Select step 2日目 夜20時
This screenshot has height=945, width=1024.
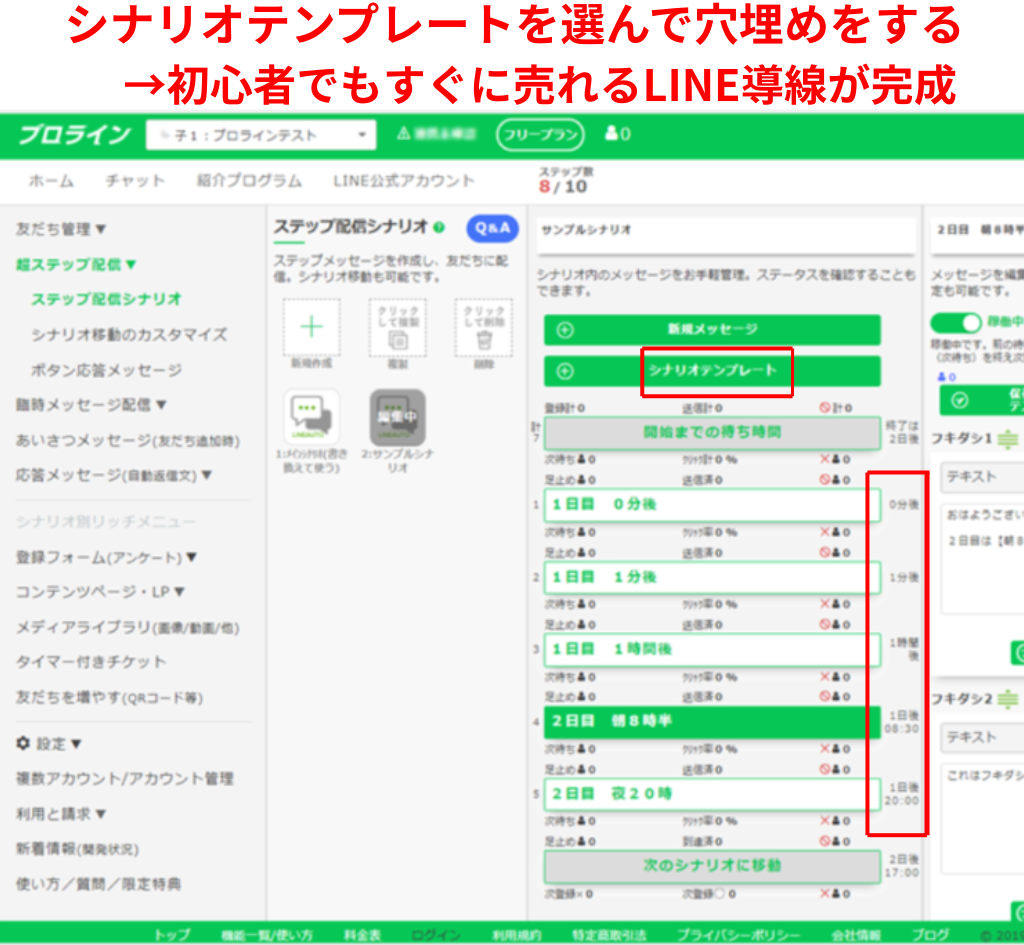click(712, 794)
